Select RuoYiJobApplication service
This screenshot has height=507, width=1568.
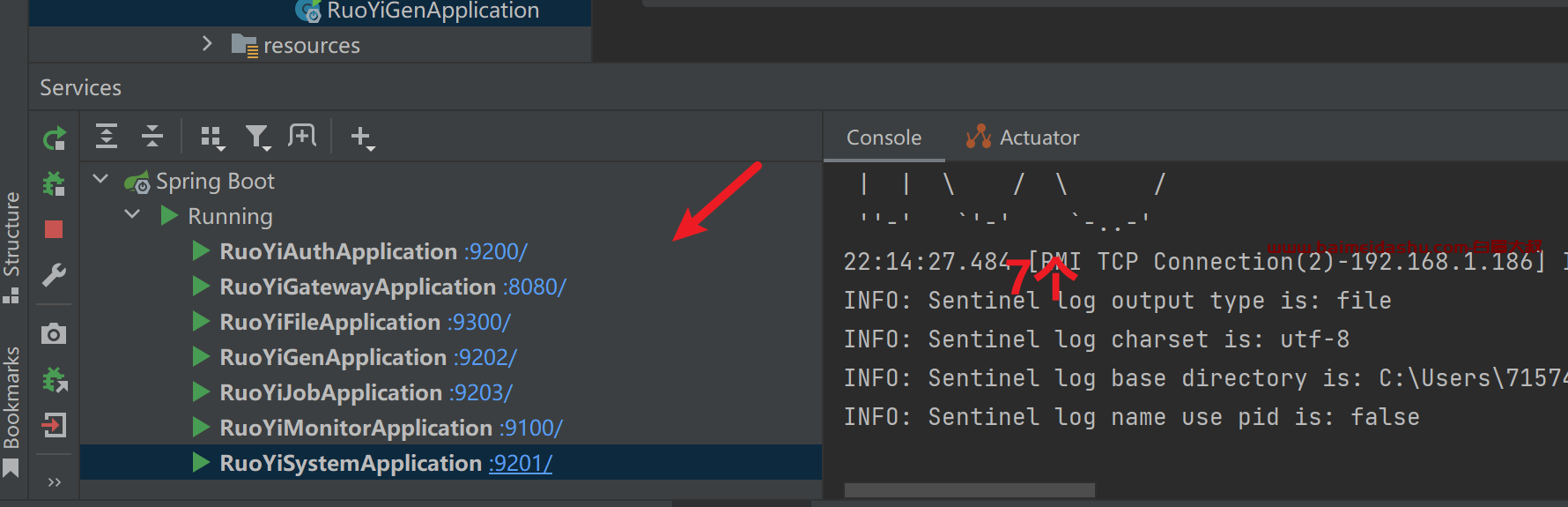click(330, 392)
